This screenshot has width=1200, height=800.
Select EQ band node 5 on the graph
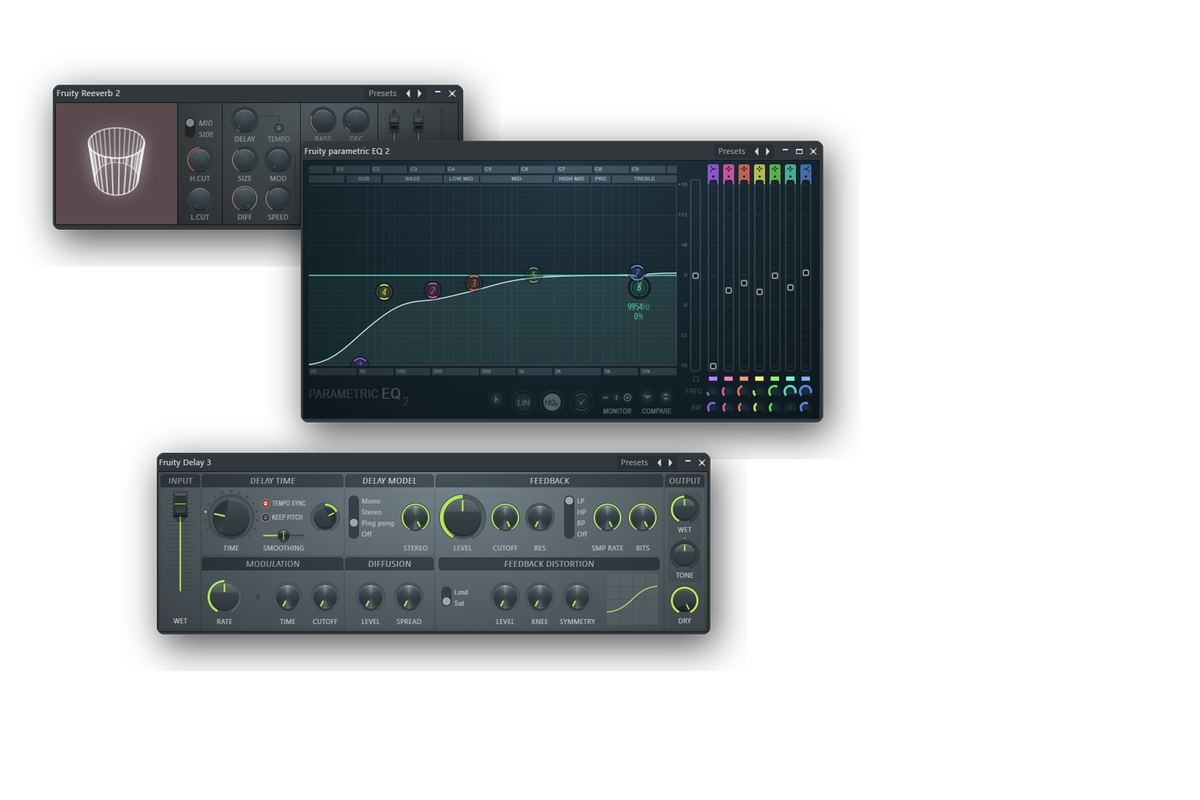click(533, 274)
